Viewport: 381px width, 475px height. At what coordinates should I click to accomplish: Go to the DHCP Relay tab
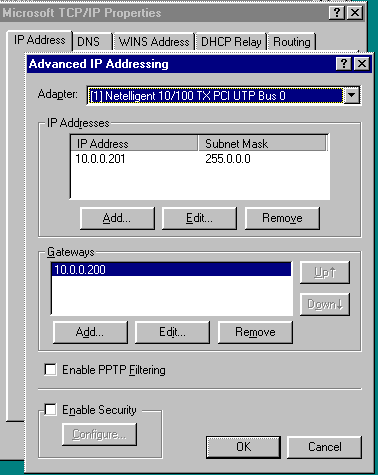point(231,42)
